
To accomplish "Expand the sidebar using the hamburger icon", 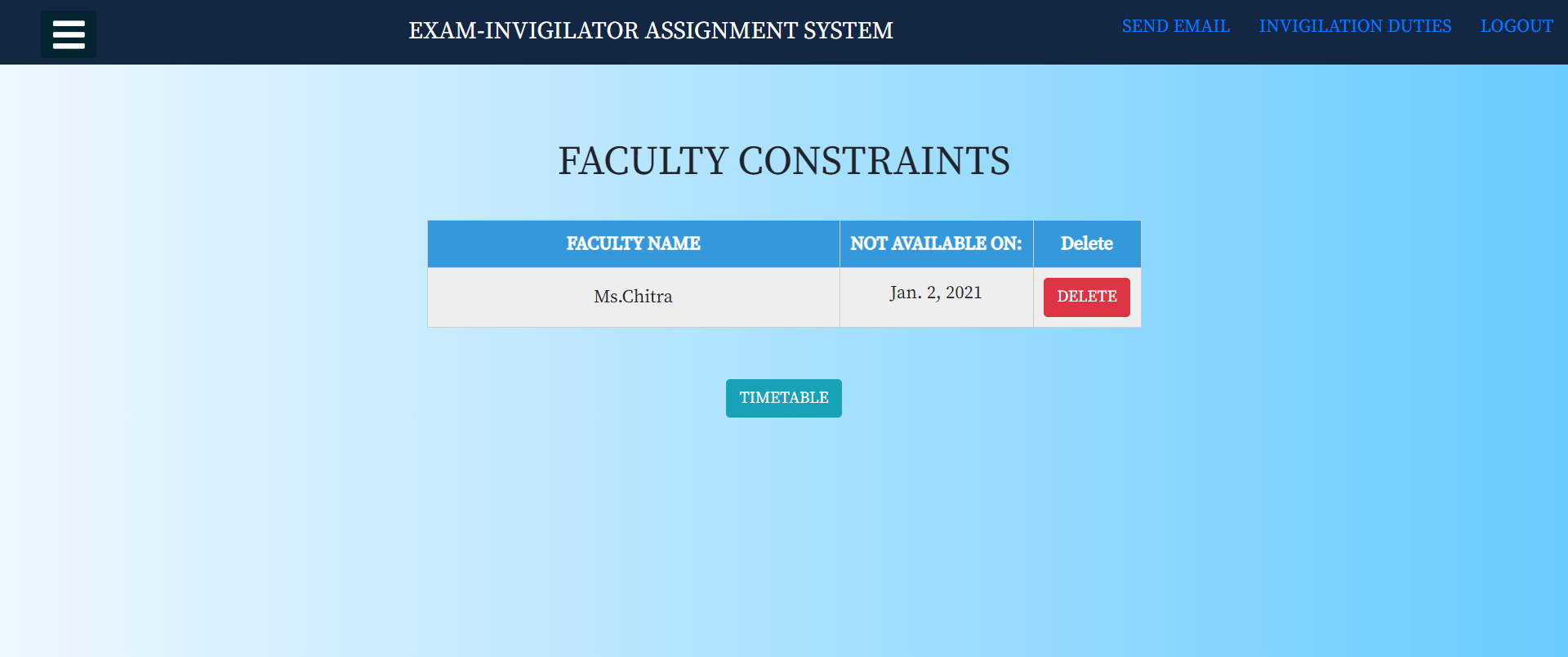I will (69, 33).
